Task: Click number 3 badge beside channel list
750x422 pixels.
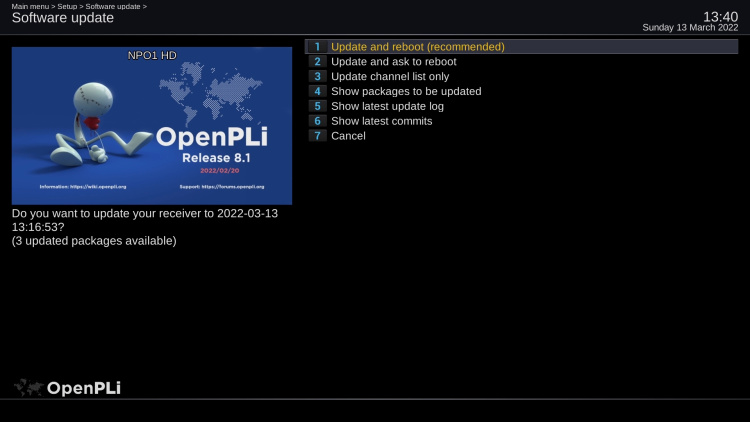Action: (x=317, y=76)
